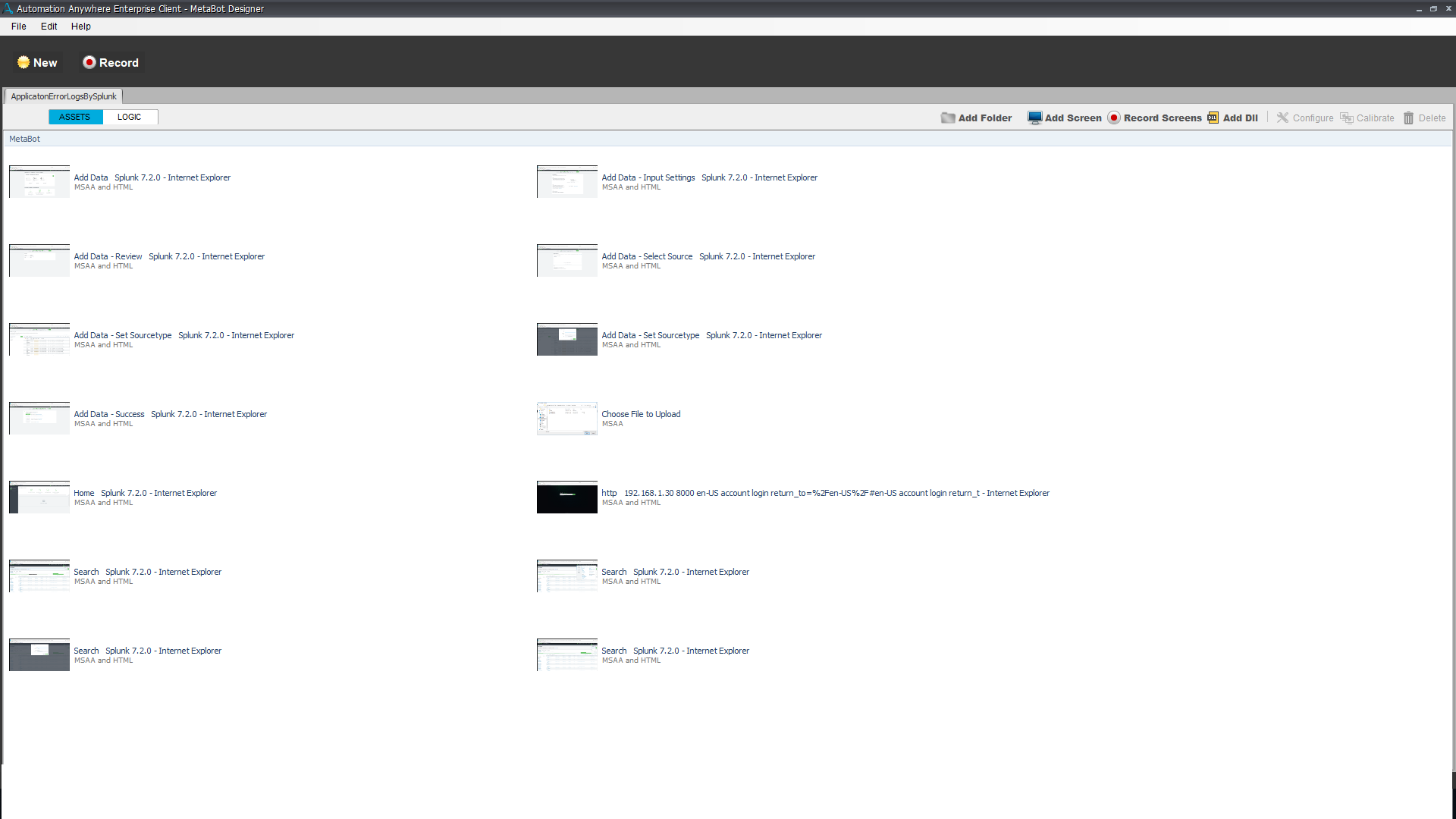Switch to the LOGIC view
The height and width of the screenshot is (819, 1456).
pos(129,117)
